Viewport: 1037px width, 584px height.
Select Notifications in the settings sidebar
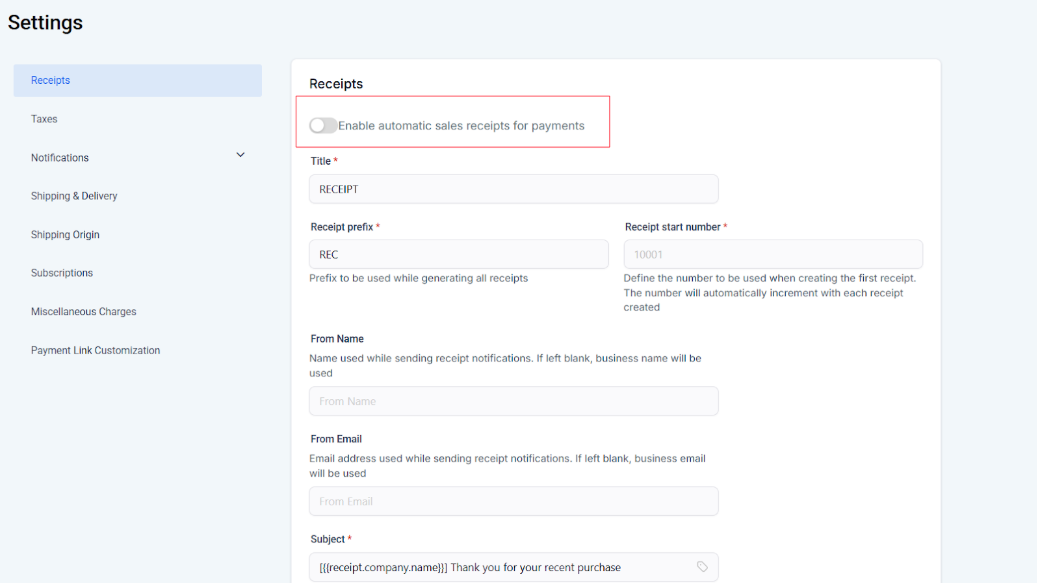click(60, 158)
